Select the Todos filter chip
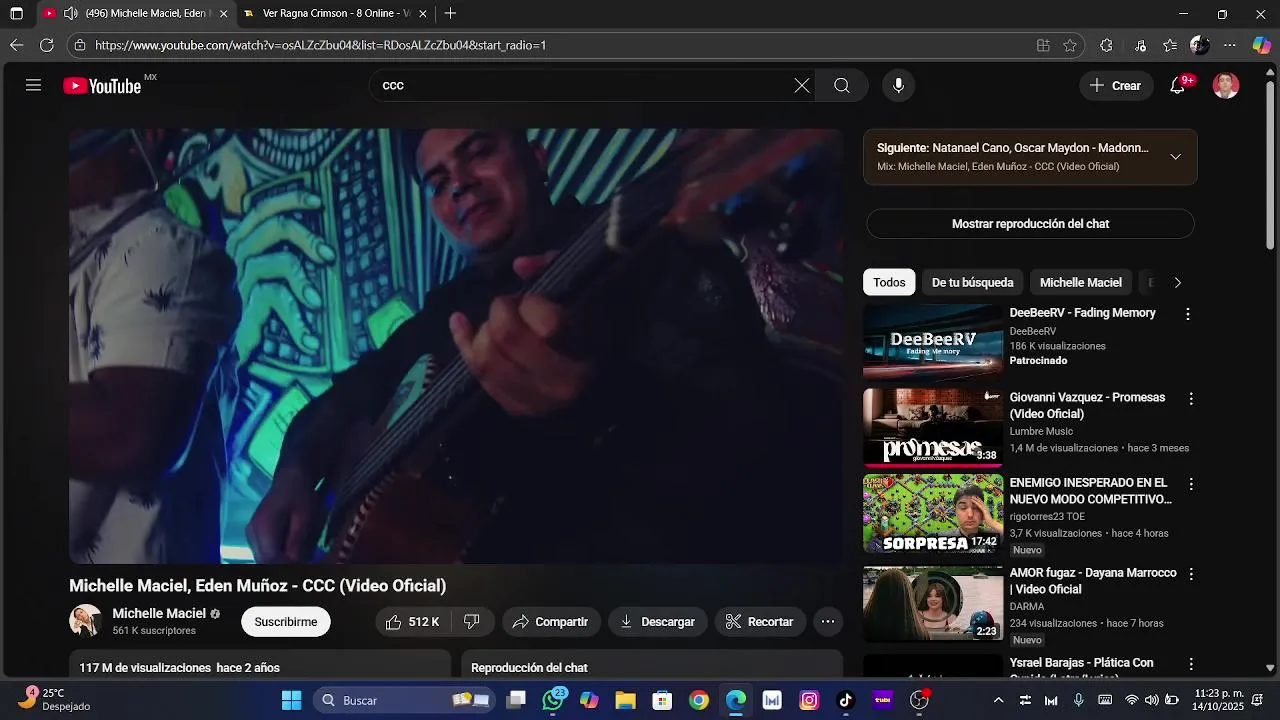This screenshot has height=720, width=1280. tap(889, 283)
